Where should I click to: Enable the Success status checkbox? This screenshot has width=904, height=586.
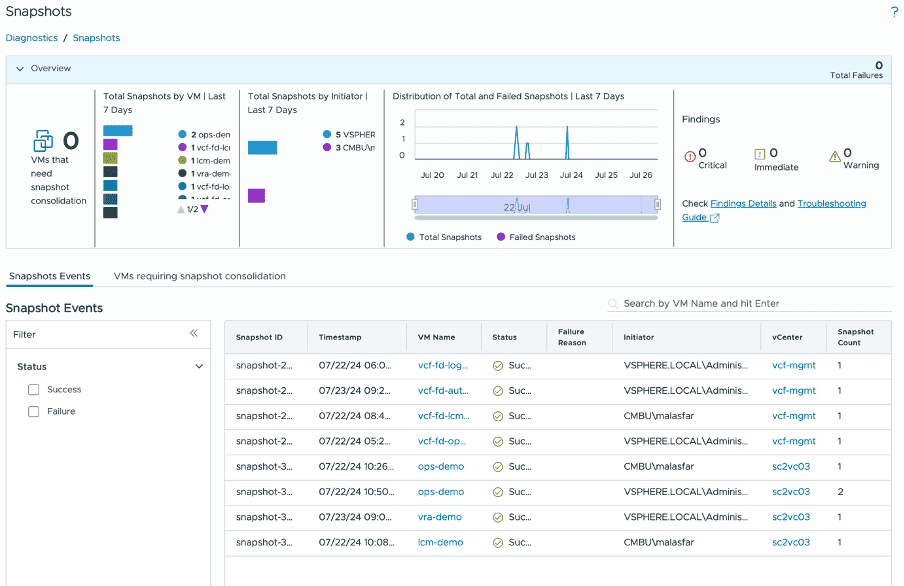[35, 389]
